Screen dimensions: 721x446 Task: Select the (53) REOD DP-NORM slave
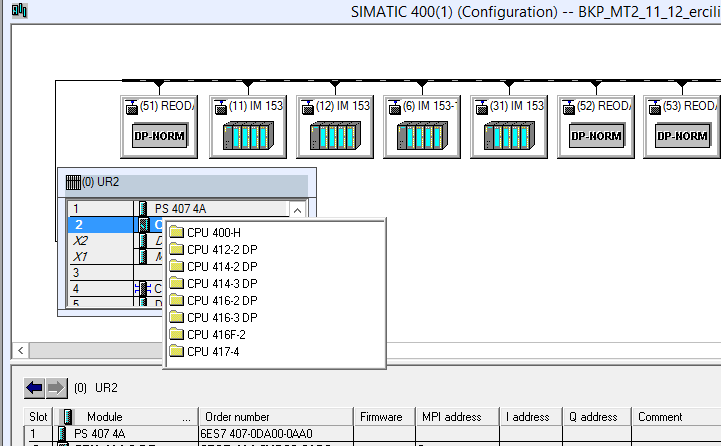click(x=682, y=127)
